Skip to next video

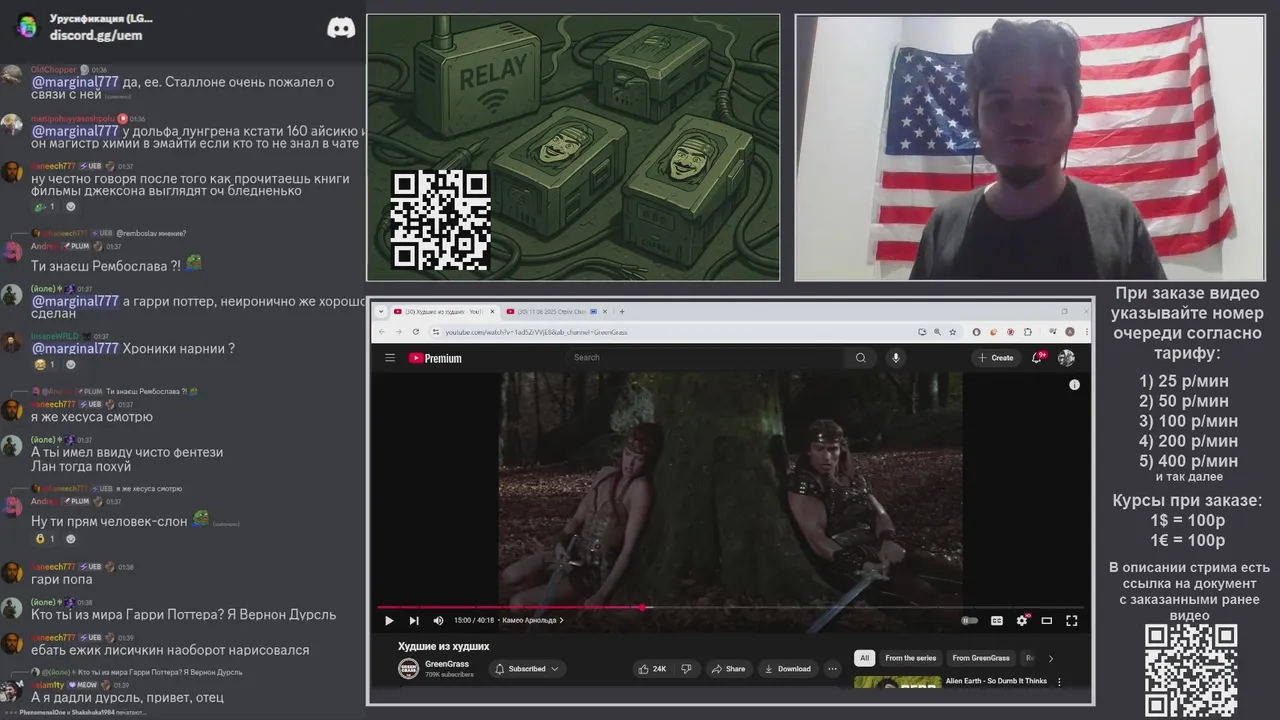414,620
